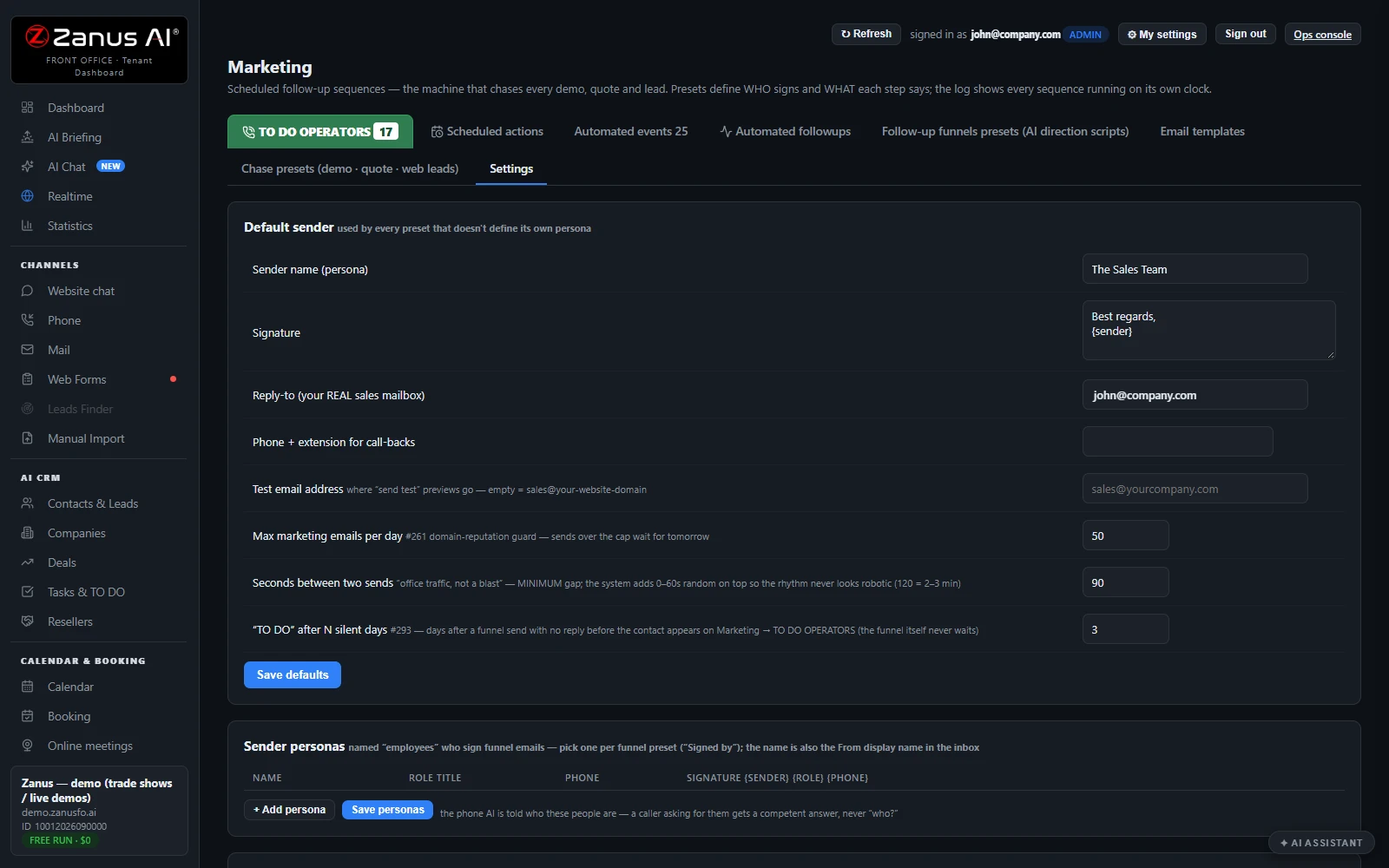Image resolution: width=1389 pixels, height=868 pixels.
Task: Open Mail envelope icon
Action: pyautogui.click(x=27, y=350)
